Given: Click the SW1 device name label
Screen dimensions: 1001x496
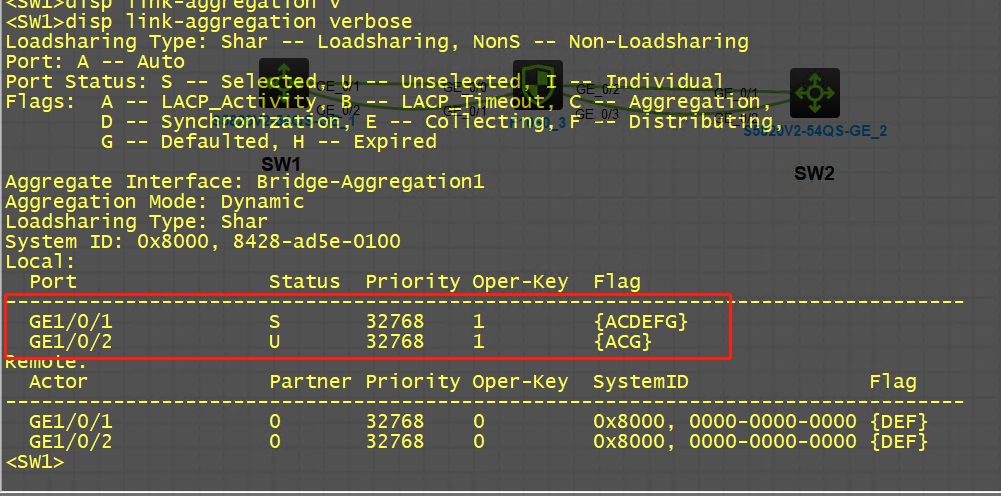Looking at the screenshot, I should (x=281, y=163).
